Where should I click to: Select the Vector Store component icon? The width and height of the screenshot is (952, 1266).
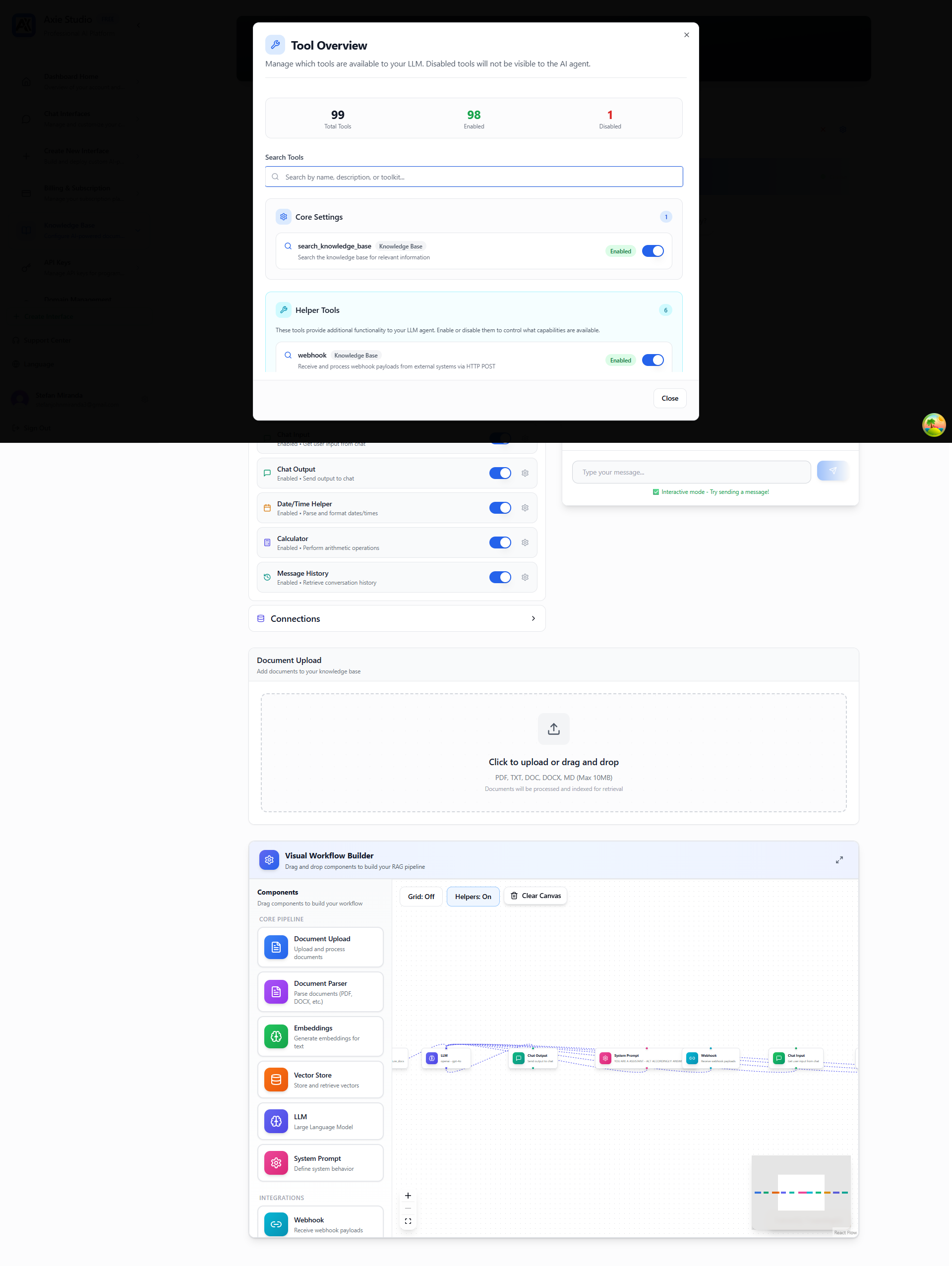[x=276, y=1080]
